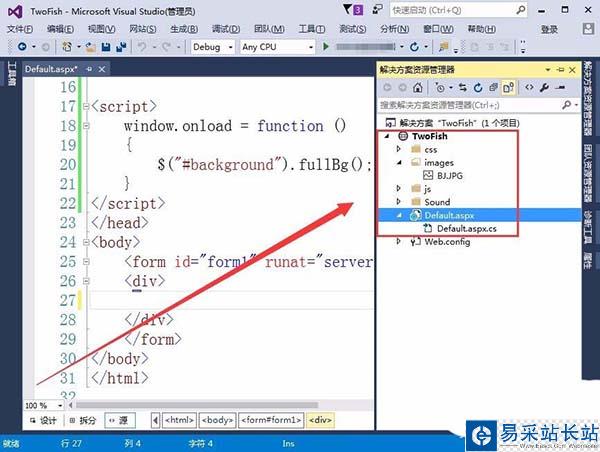Viewport: 600px width, 452px height.
Task: Open the Debug configuration dropdown
Action: tap(231, 47)
